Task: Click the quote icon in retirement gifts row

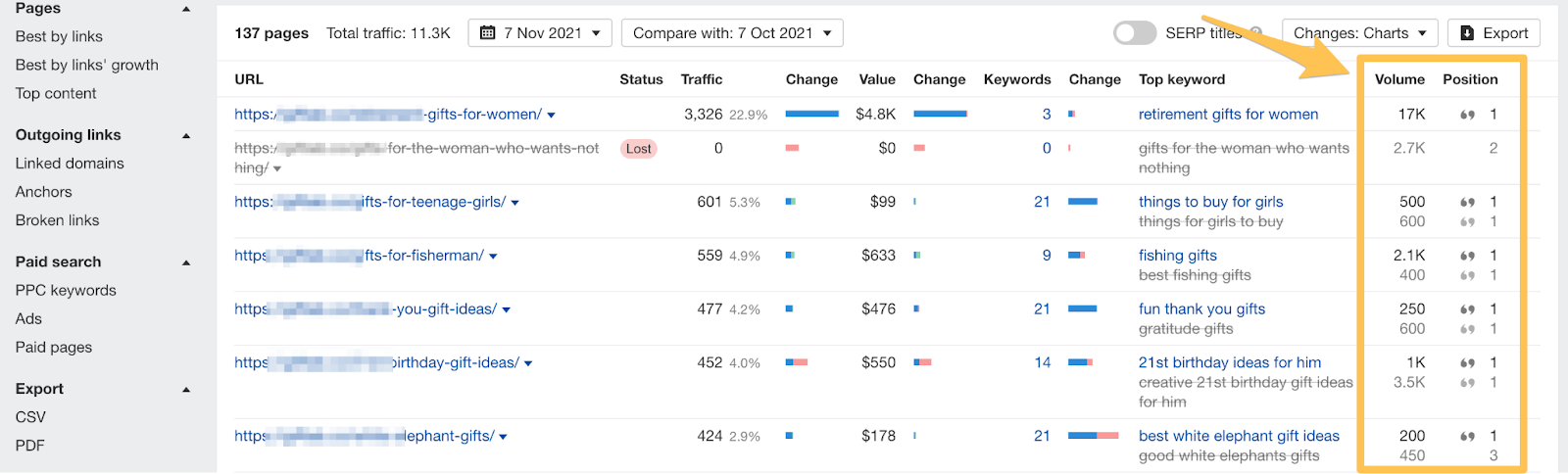Action: (1467, 115)
